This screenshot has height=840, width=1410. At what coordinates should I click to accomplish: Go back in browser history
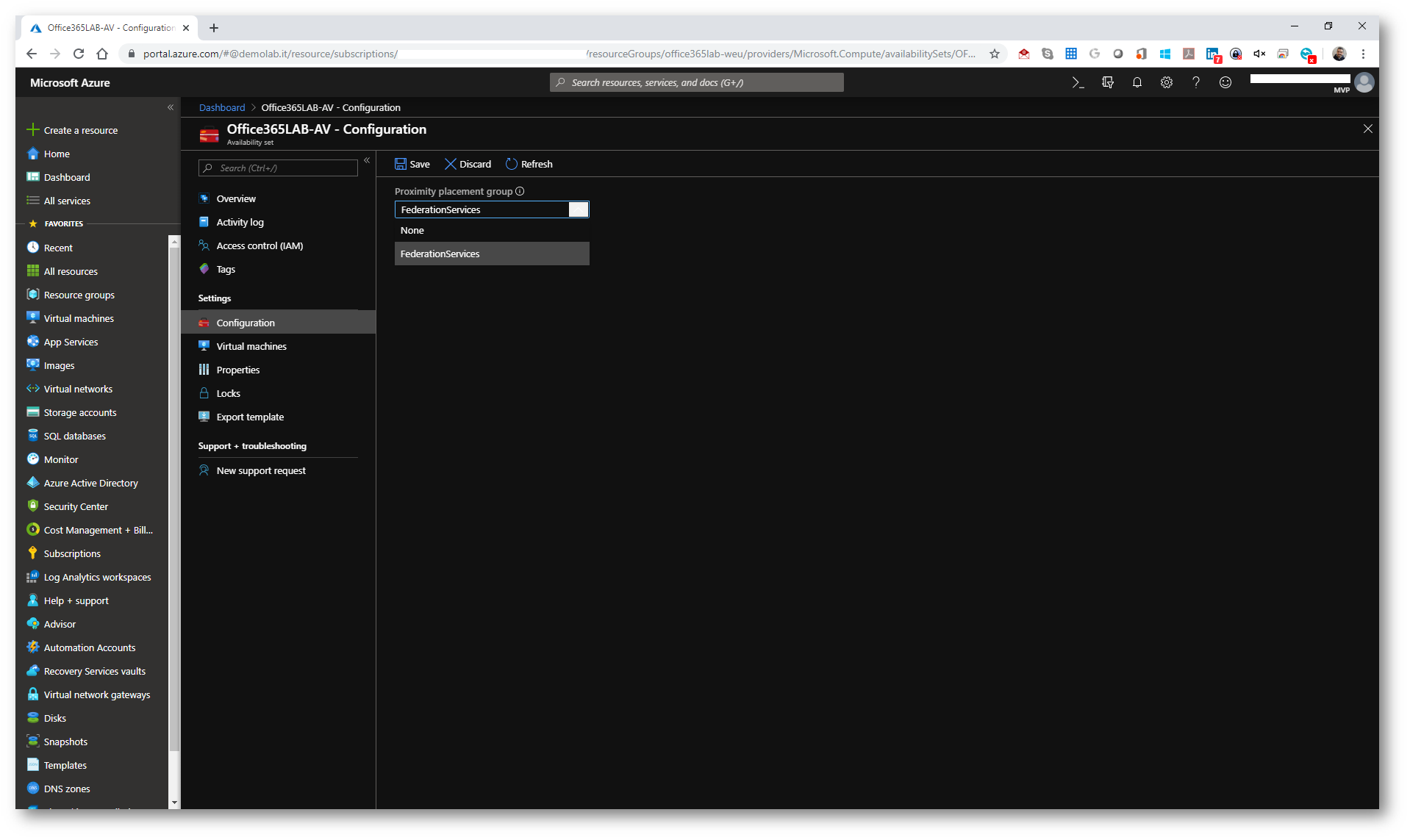coord(32,54)
